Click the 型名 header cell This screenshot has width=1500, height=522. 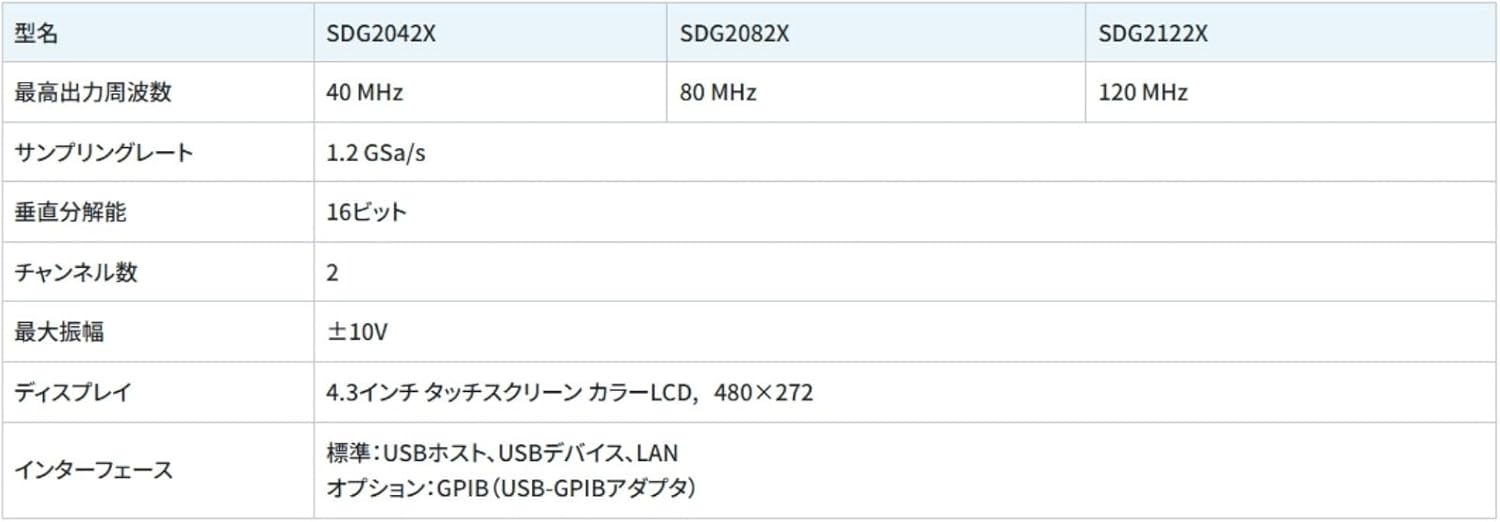click(36, 33)
